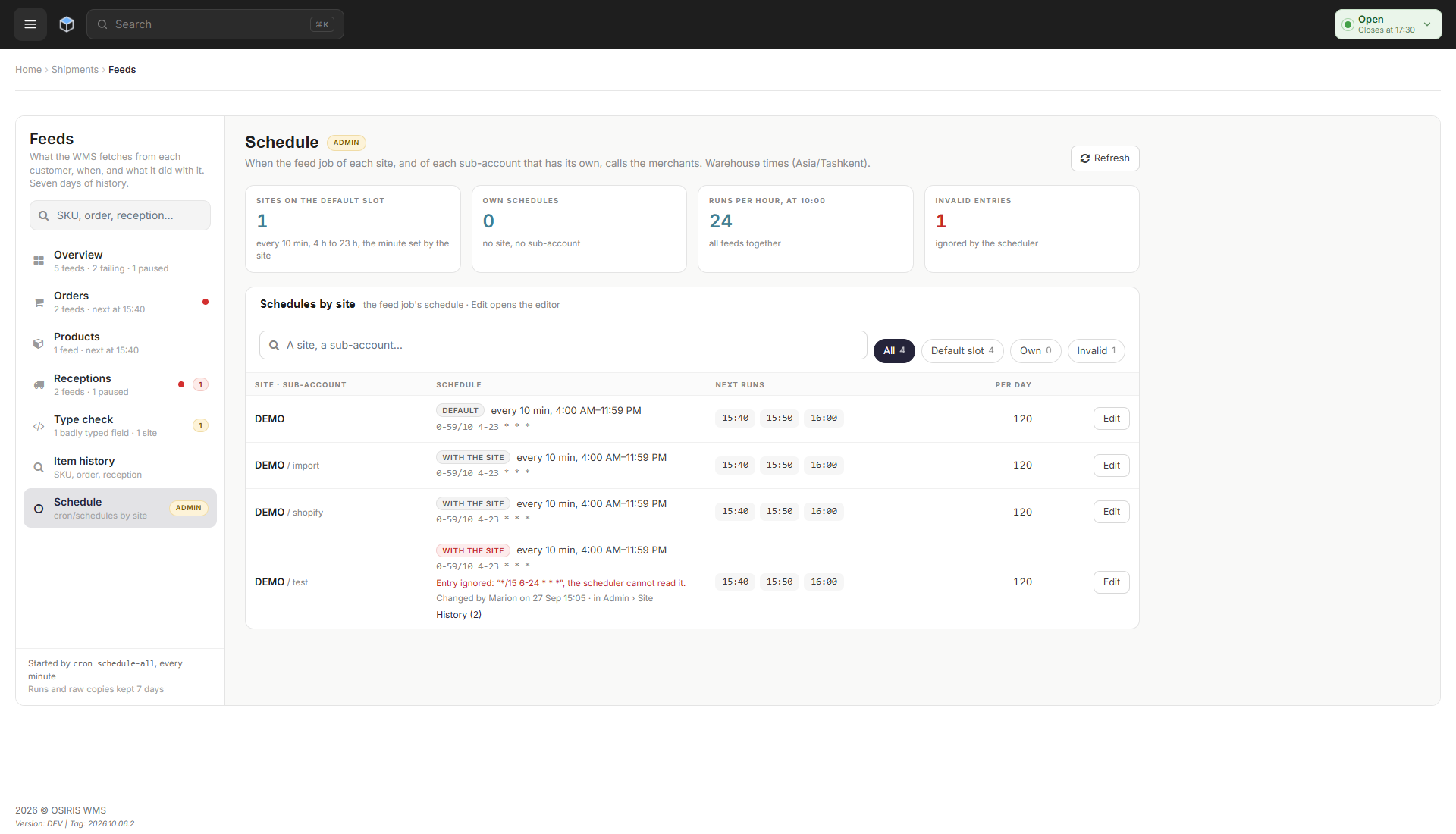Select the Own filter
Image resolution: width=1456 pixels, height=834 pixels.
1035,351
